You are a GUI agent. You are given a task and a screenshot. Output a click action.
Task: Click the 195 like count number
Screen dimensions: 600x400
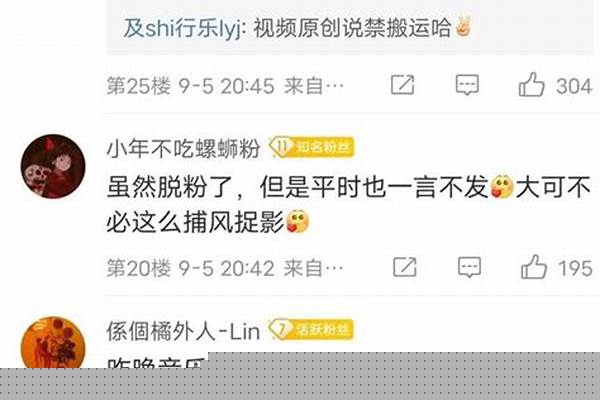coord(576,268)
